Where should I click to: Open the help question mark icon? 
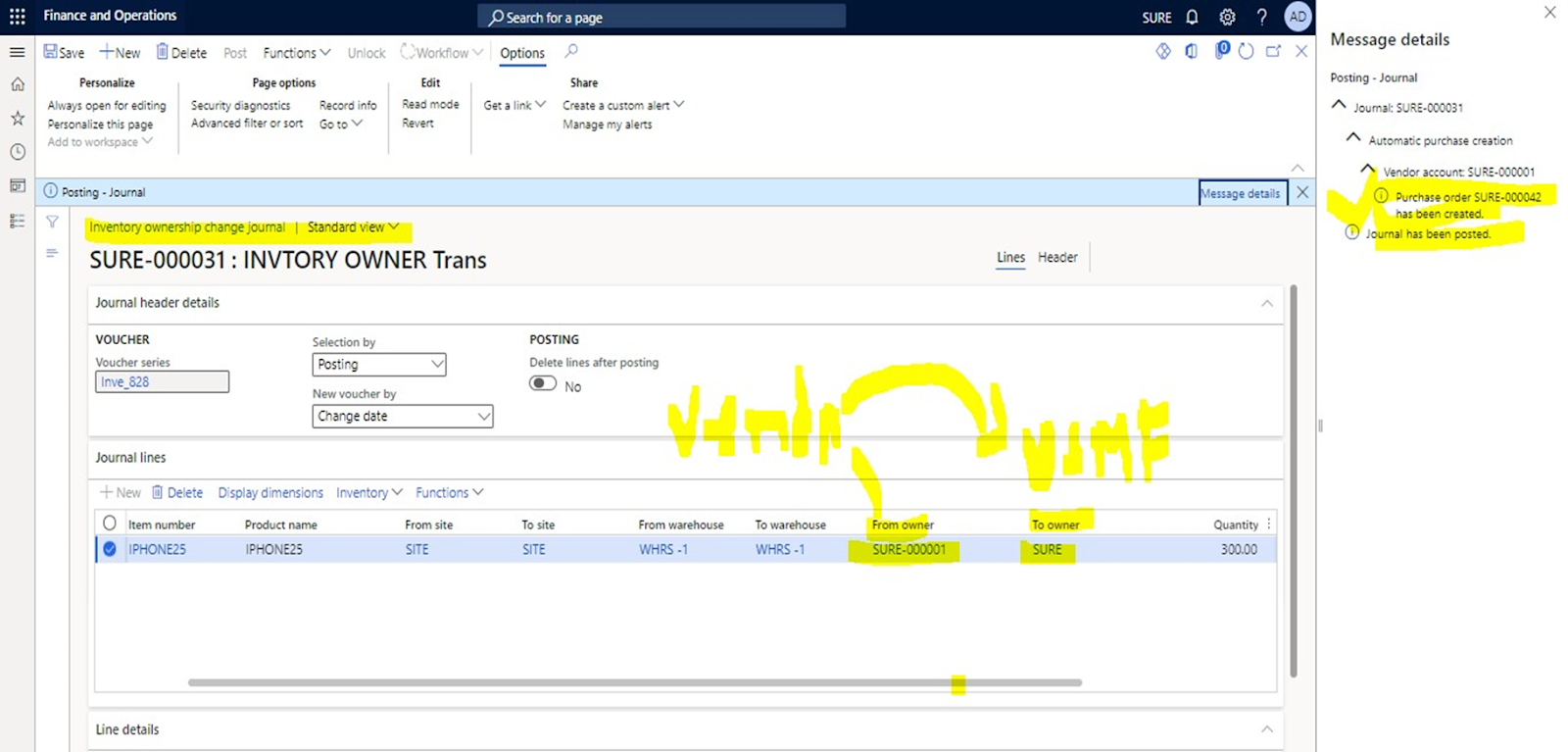click(1262, 17)
